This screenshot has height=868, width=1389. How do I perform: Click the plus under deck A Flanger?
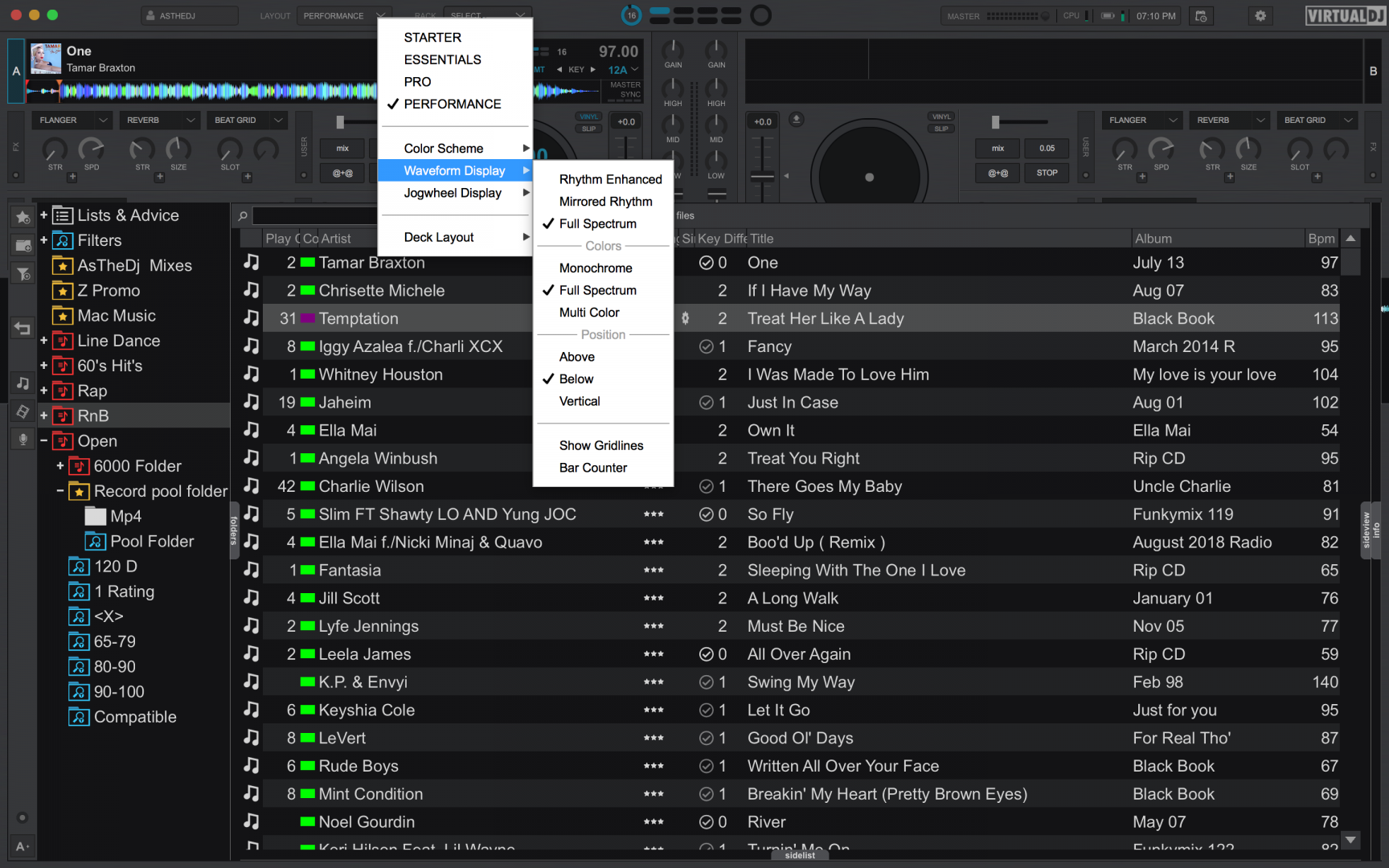(x=72, y=177)
